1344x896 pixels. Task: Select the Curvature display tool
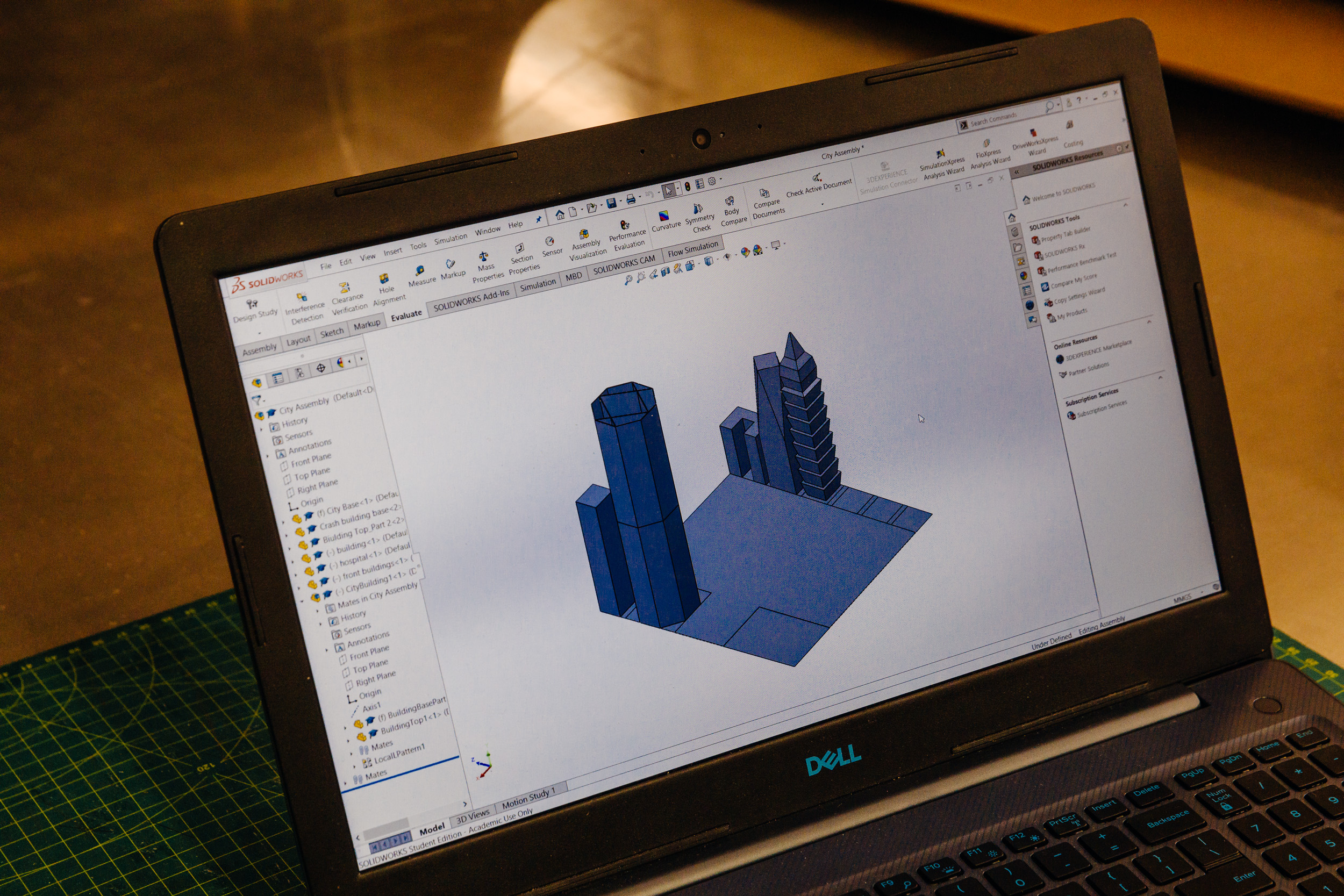tap(663, 216)
